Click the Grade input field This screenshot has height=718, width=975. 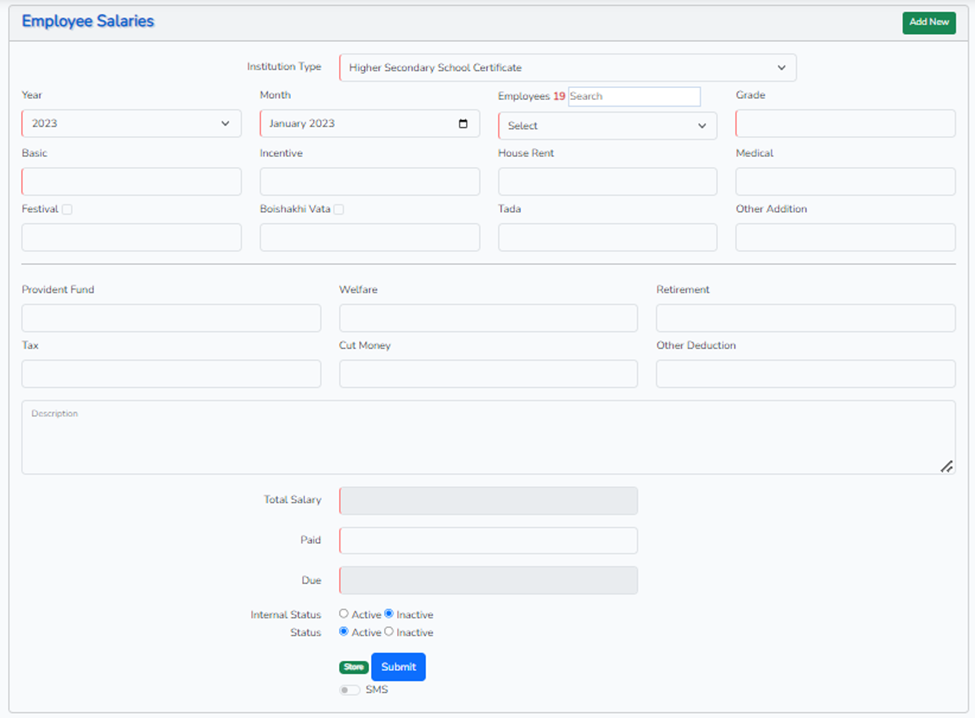click(x=846, y=124)
